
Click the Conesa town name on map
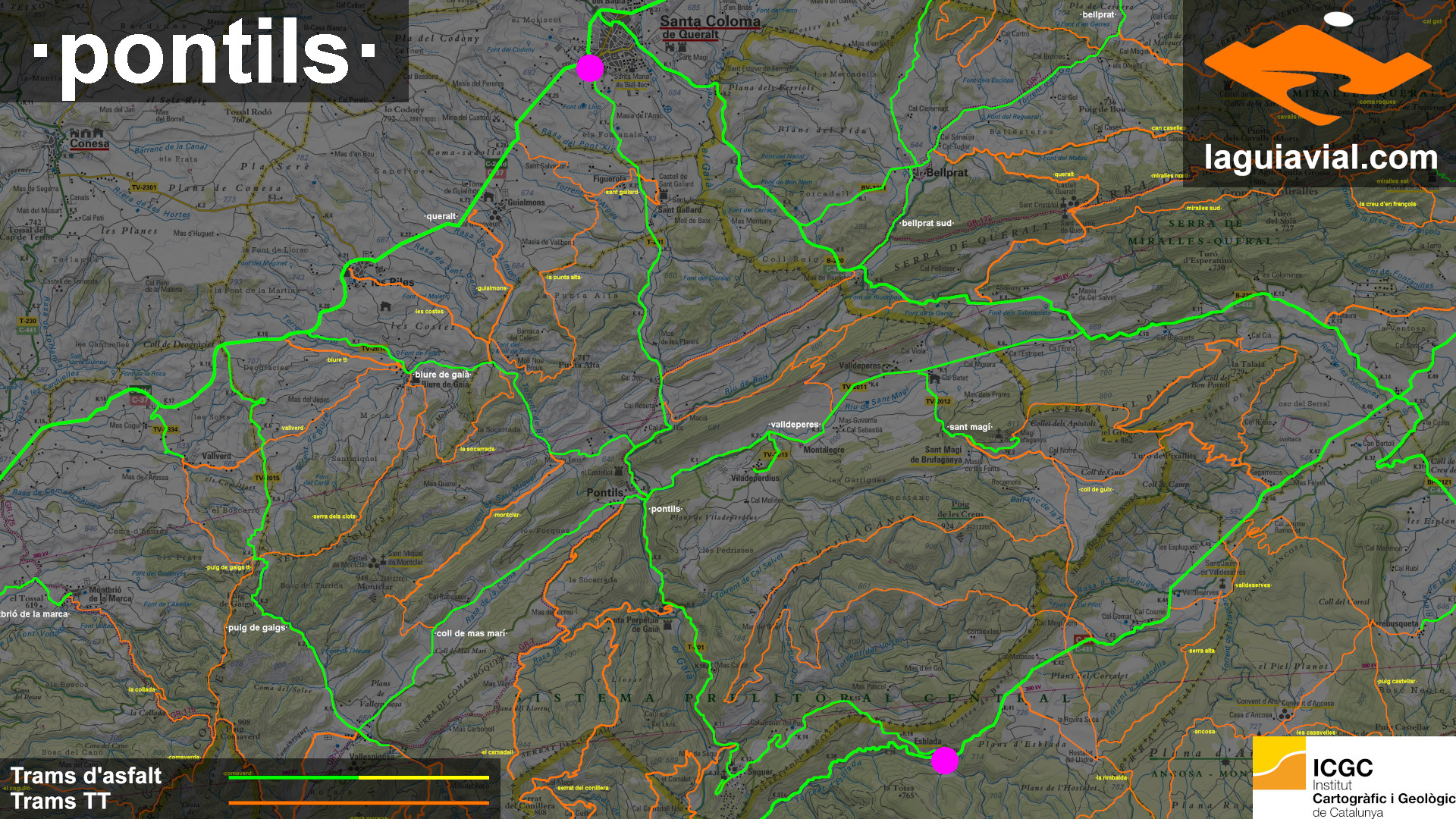pos(89,143)
